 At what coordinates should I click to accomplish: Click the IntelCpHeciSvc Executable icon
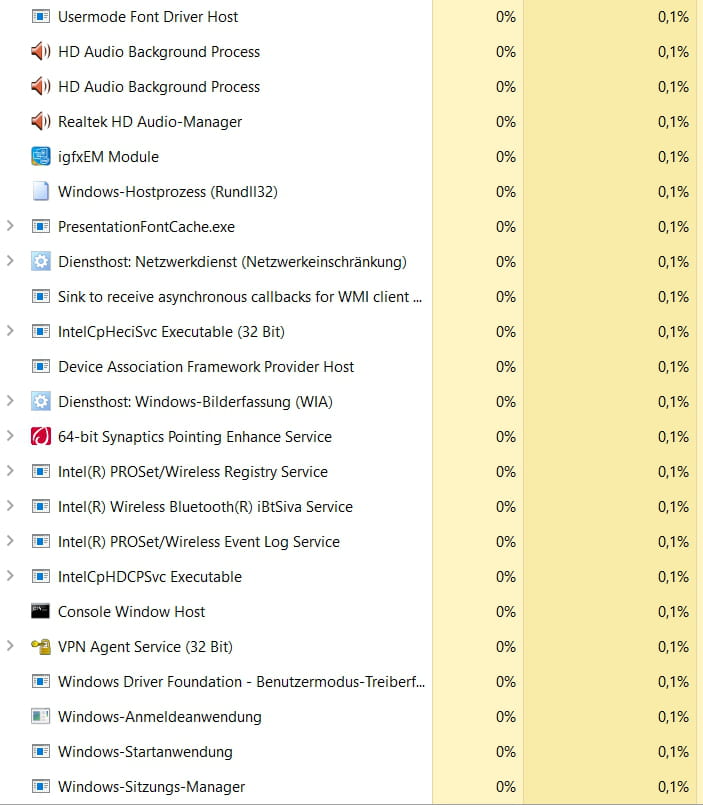[41, 332]
